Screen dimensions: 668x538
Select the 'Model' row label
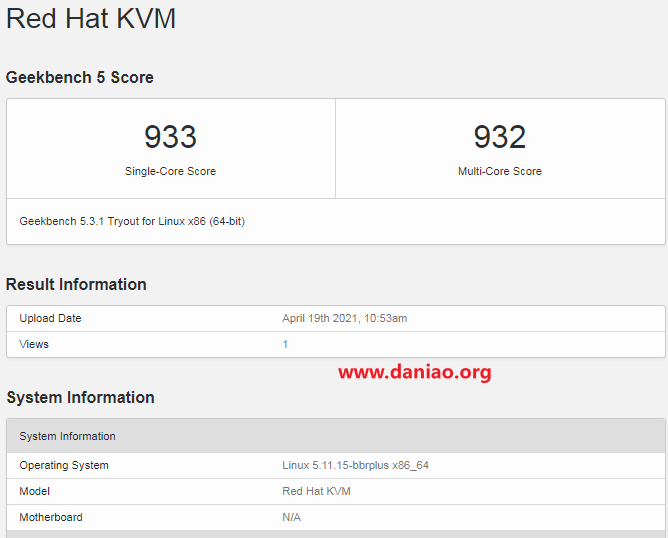tap(35, 491)
